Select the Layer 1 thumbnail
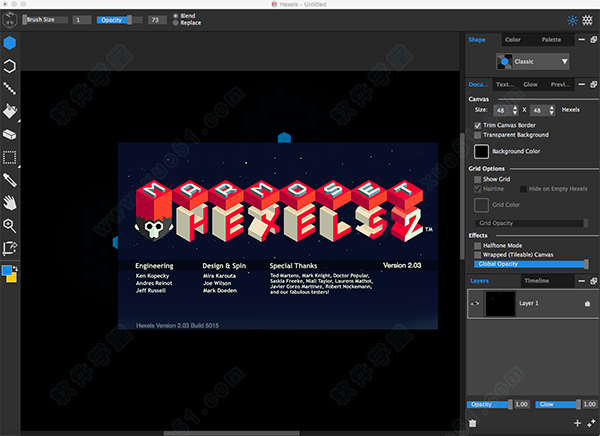This screenshot has width=600, height=436. [x=500, y=304]
